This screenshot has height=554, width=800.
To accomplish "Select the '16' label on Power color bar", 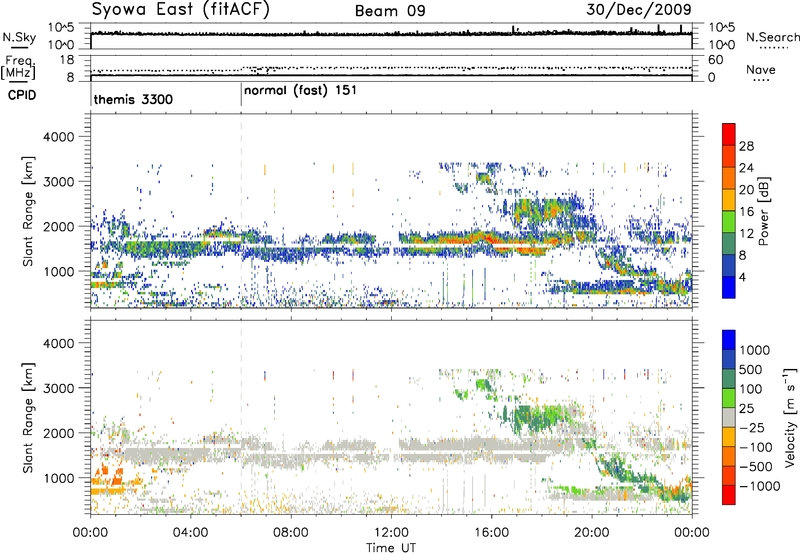I will pos(746,212).
